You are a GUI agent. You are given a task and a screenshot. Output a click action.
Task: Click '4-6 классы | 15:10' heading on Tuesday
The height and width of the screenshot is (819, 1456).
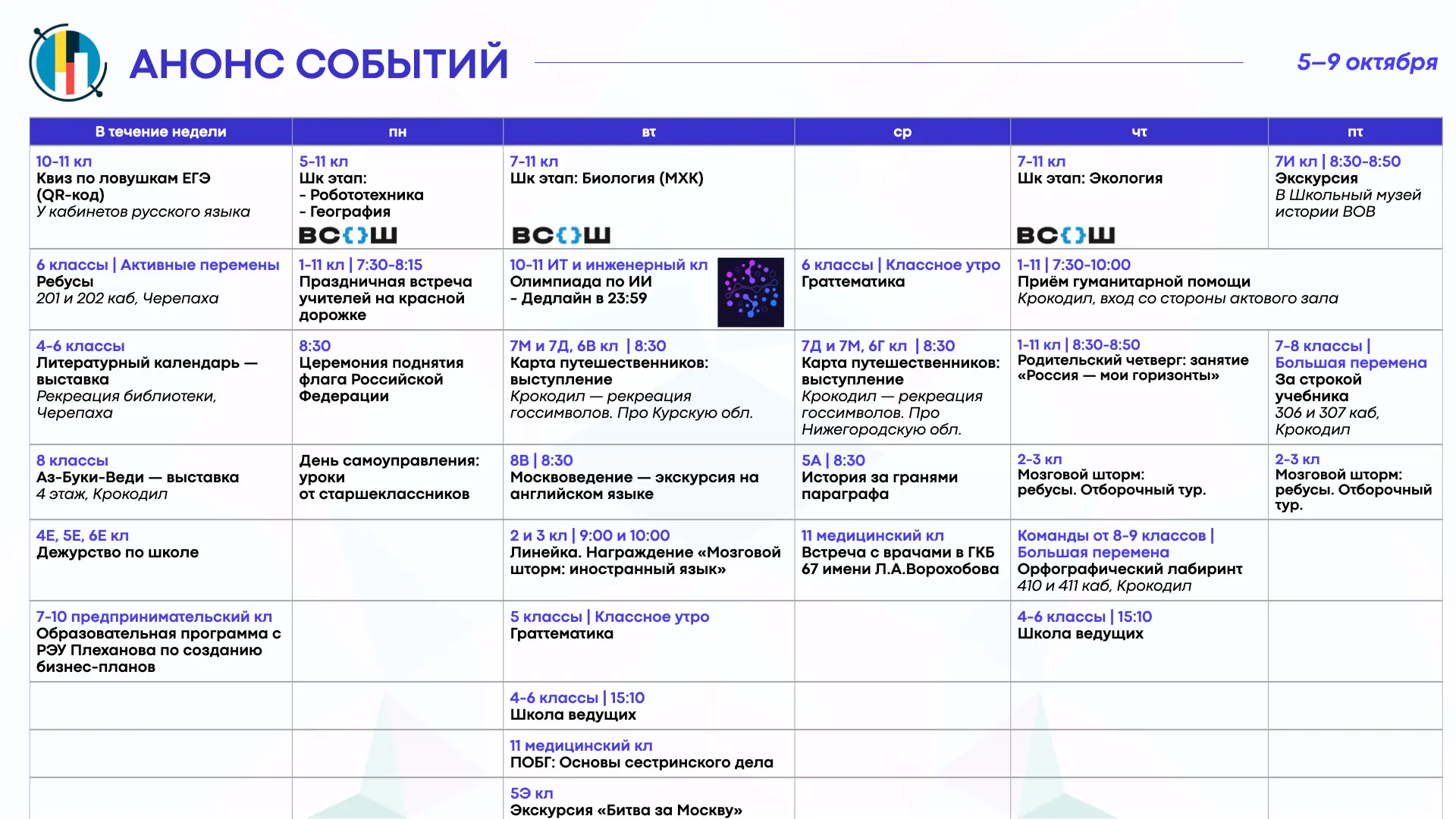(577, 698)
